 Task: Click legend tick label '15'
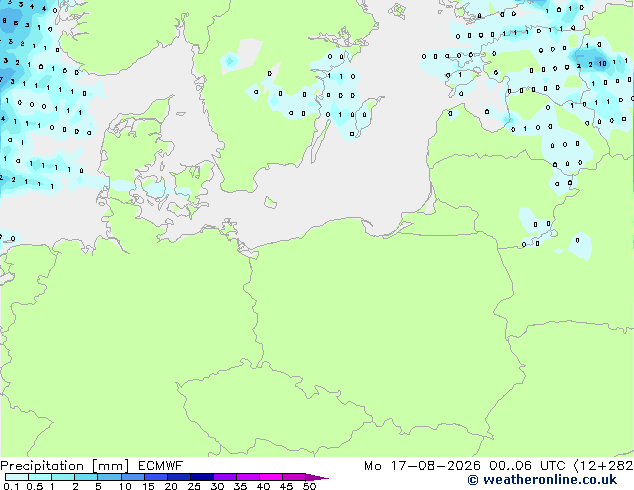click(x=148, y=486)
